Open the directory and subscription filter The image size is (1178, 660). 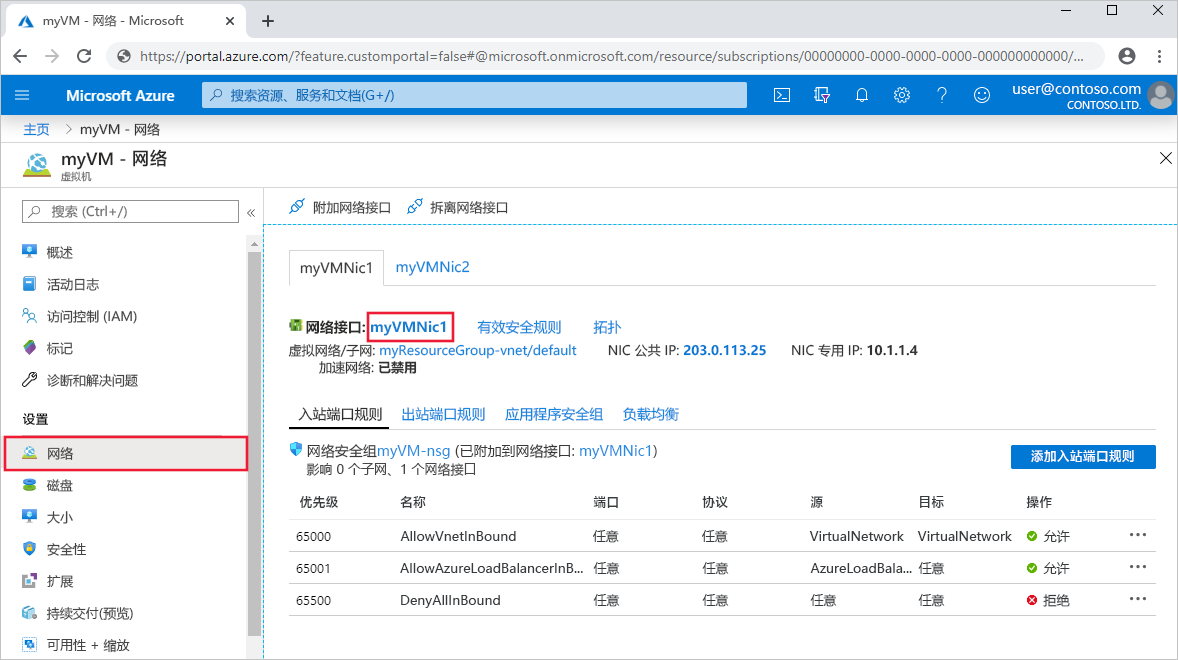(821, 94)
